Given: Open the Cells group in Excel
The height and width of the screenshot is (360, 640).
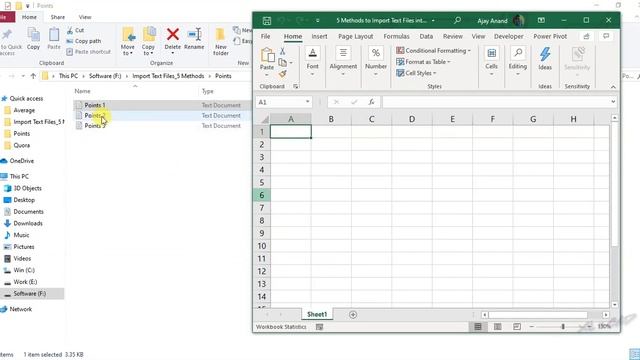Looking at the screenshot, I should [491, 61].
